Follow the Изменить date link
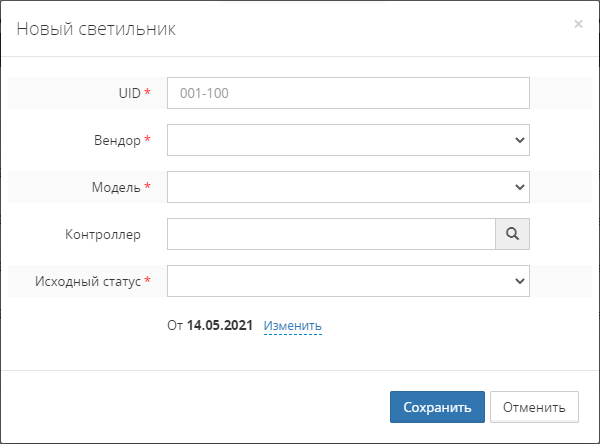The image size is (600, 444). [292, 326]
